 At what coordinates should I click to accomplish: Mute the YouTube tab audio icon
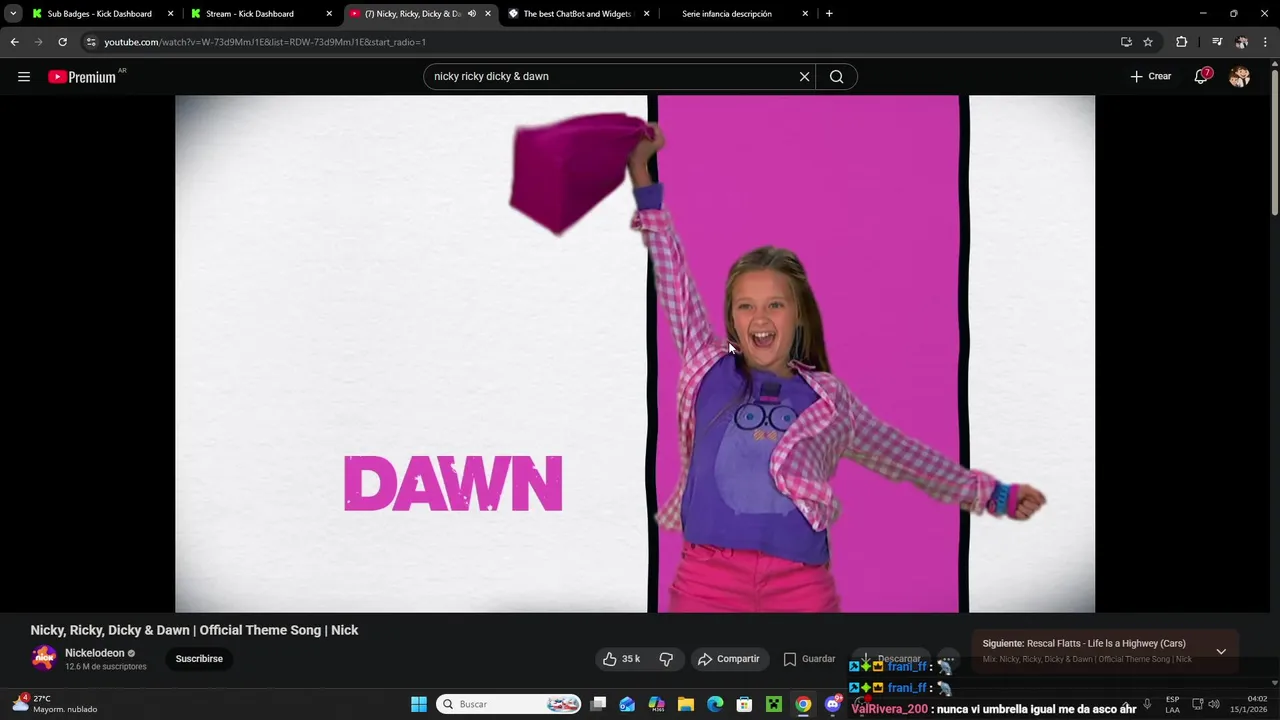472,14
